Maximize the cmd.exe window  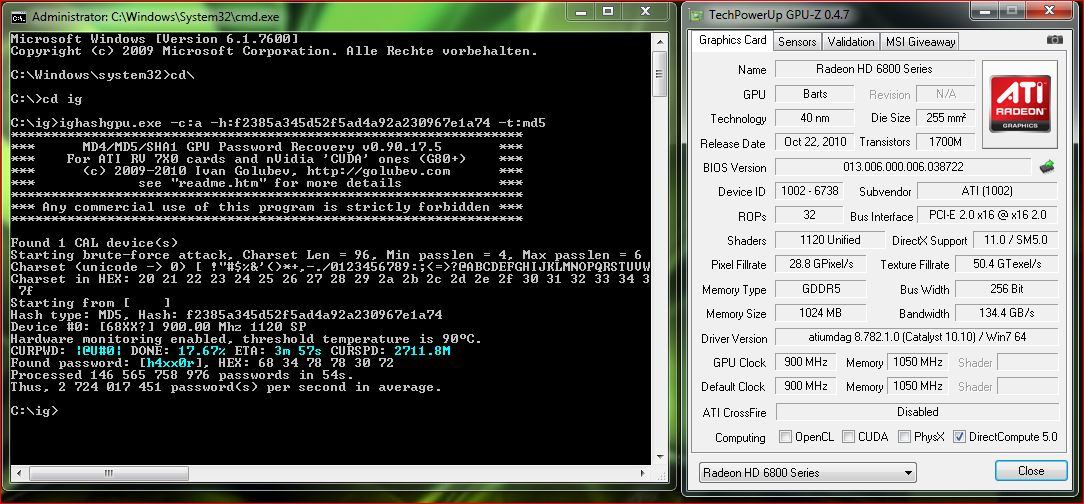tap(608, 11)
